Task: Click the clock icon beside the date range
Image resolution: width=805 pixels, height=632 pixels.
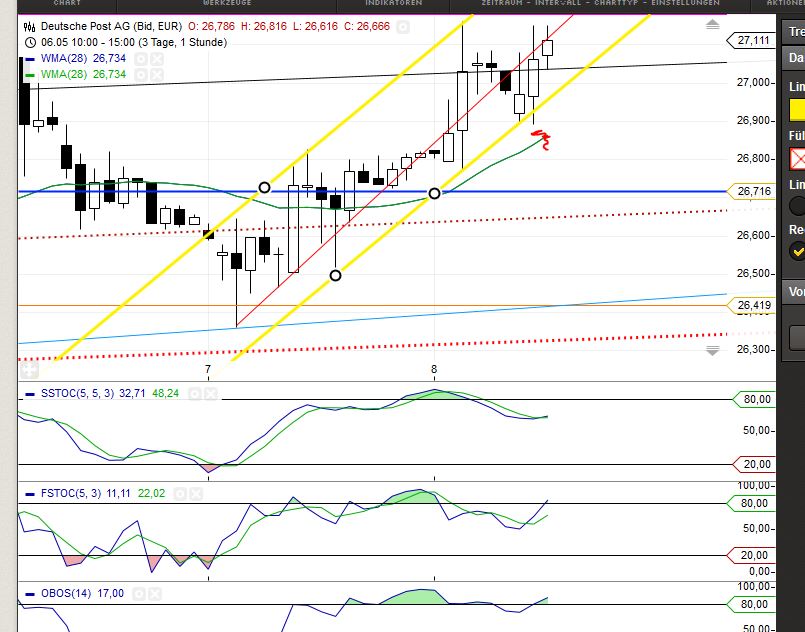Action: pos(30,42)
